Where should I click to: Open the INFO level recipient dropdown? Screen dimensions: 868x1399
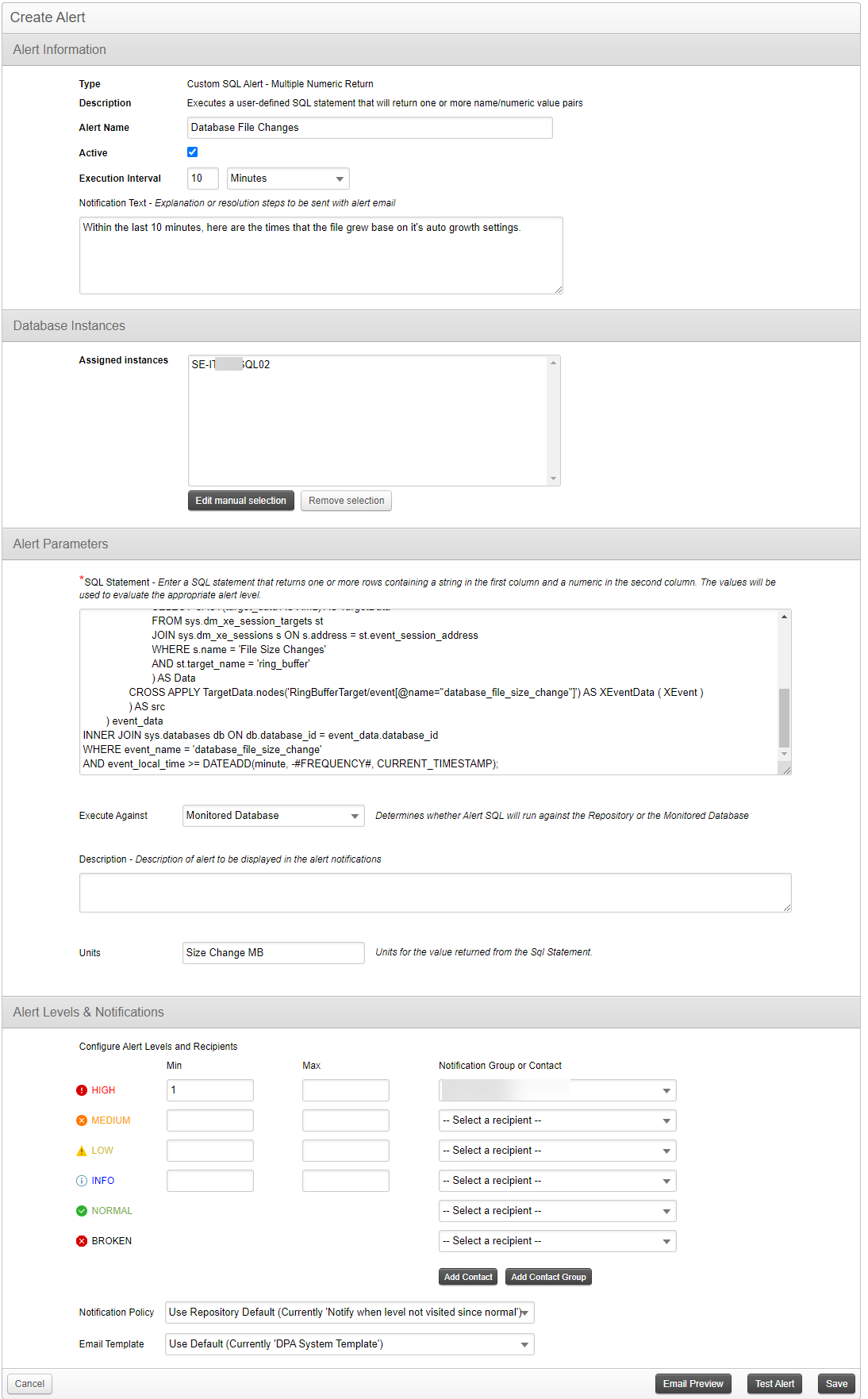click(558, 1181)
